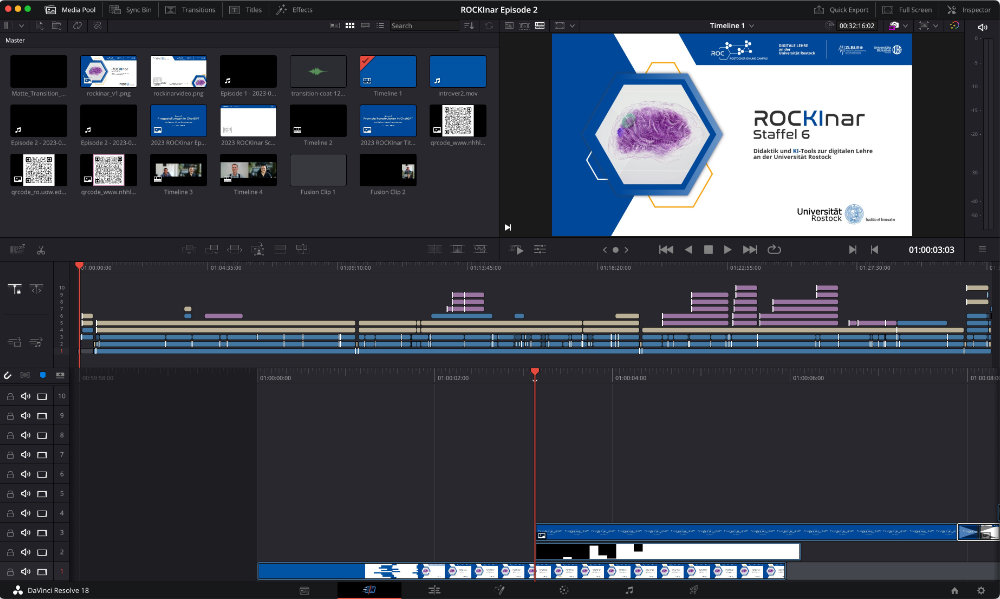Select the split clip scissors tool
Viewport: 1000px width, 599px height.
(41, 250)
